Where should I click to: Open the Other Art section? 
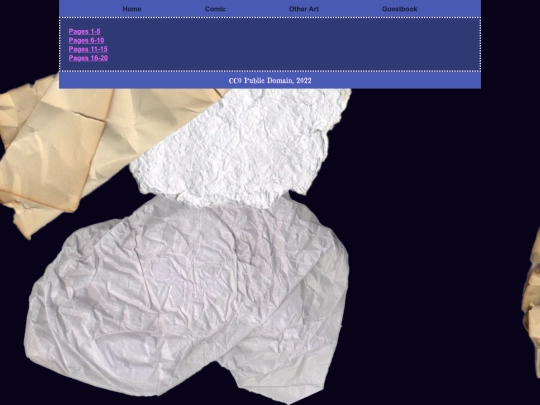[303, 9]
